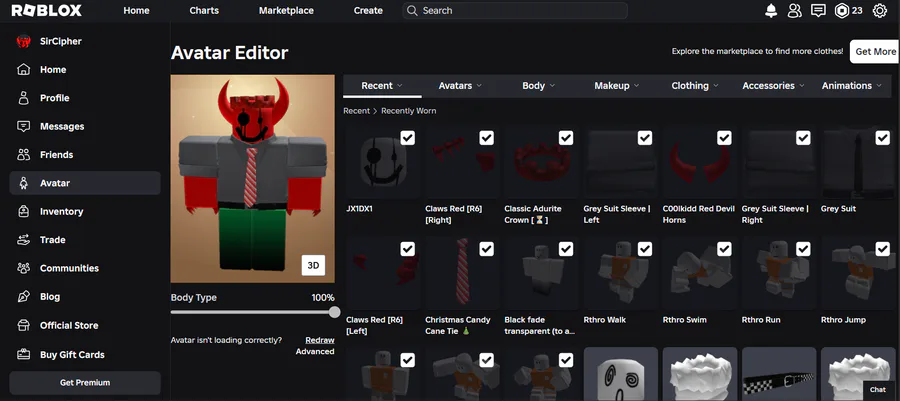Click the Profile person icon in sidebar

[24, 98]
